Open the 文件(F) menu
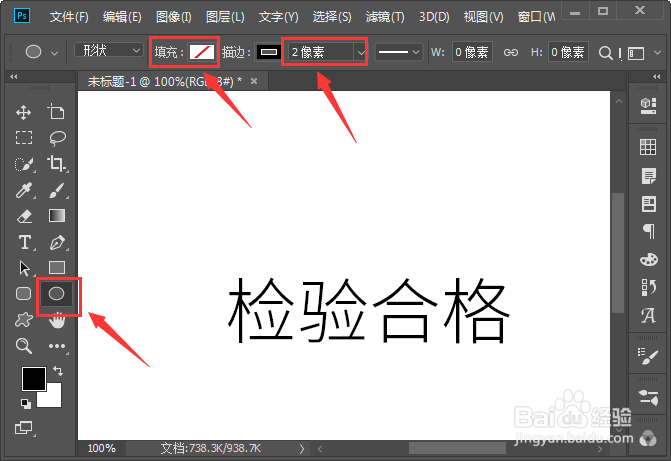Screen dimensions: 671x461 (69, 17)
